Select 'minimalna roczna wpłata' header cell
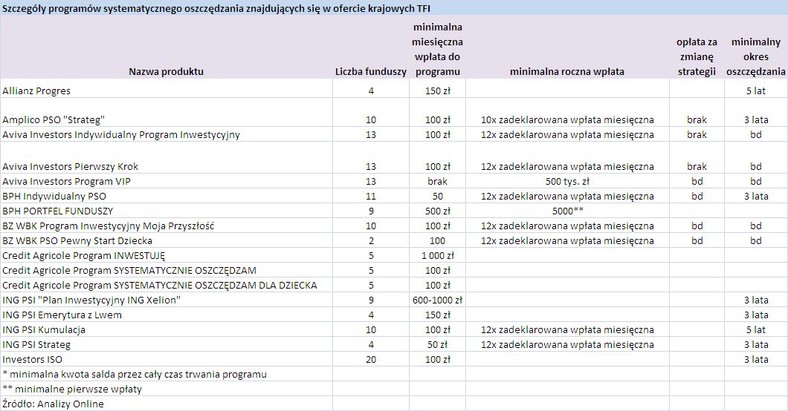This screenshot has width=788, height=411. [x=567, y=71]
